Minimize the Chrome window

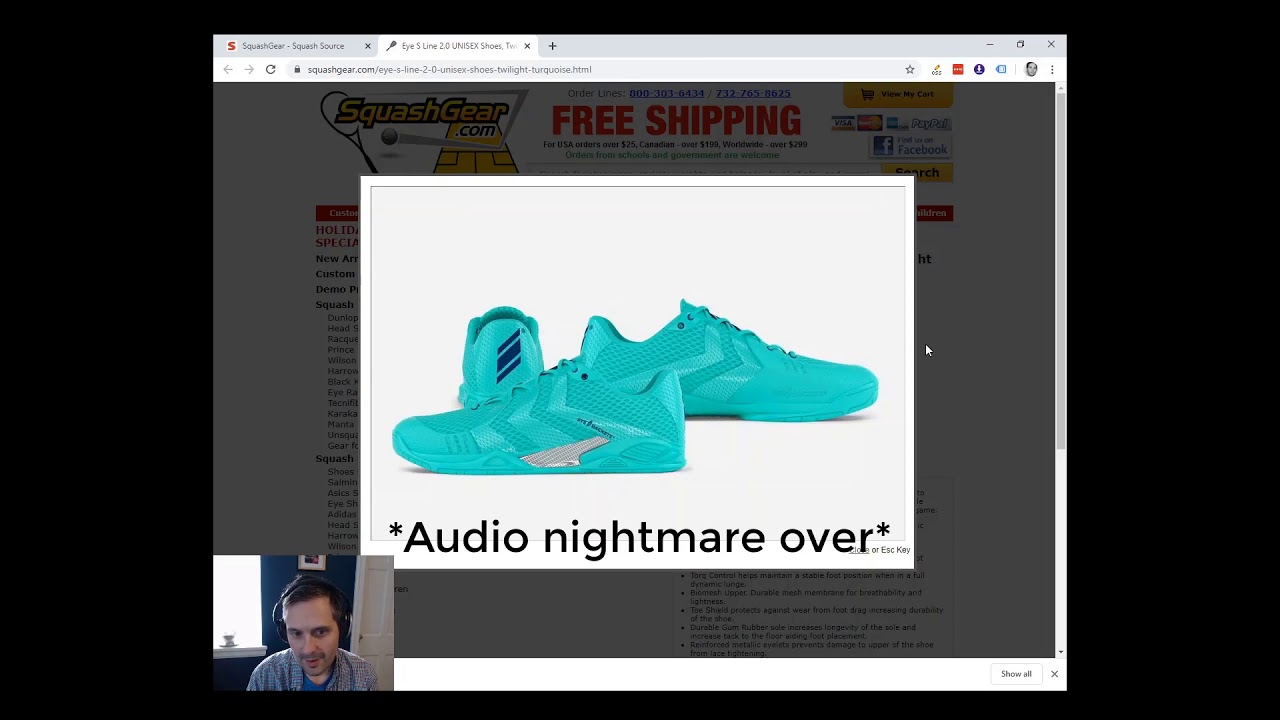pyautogui.click(x=990, y=45)
